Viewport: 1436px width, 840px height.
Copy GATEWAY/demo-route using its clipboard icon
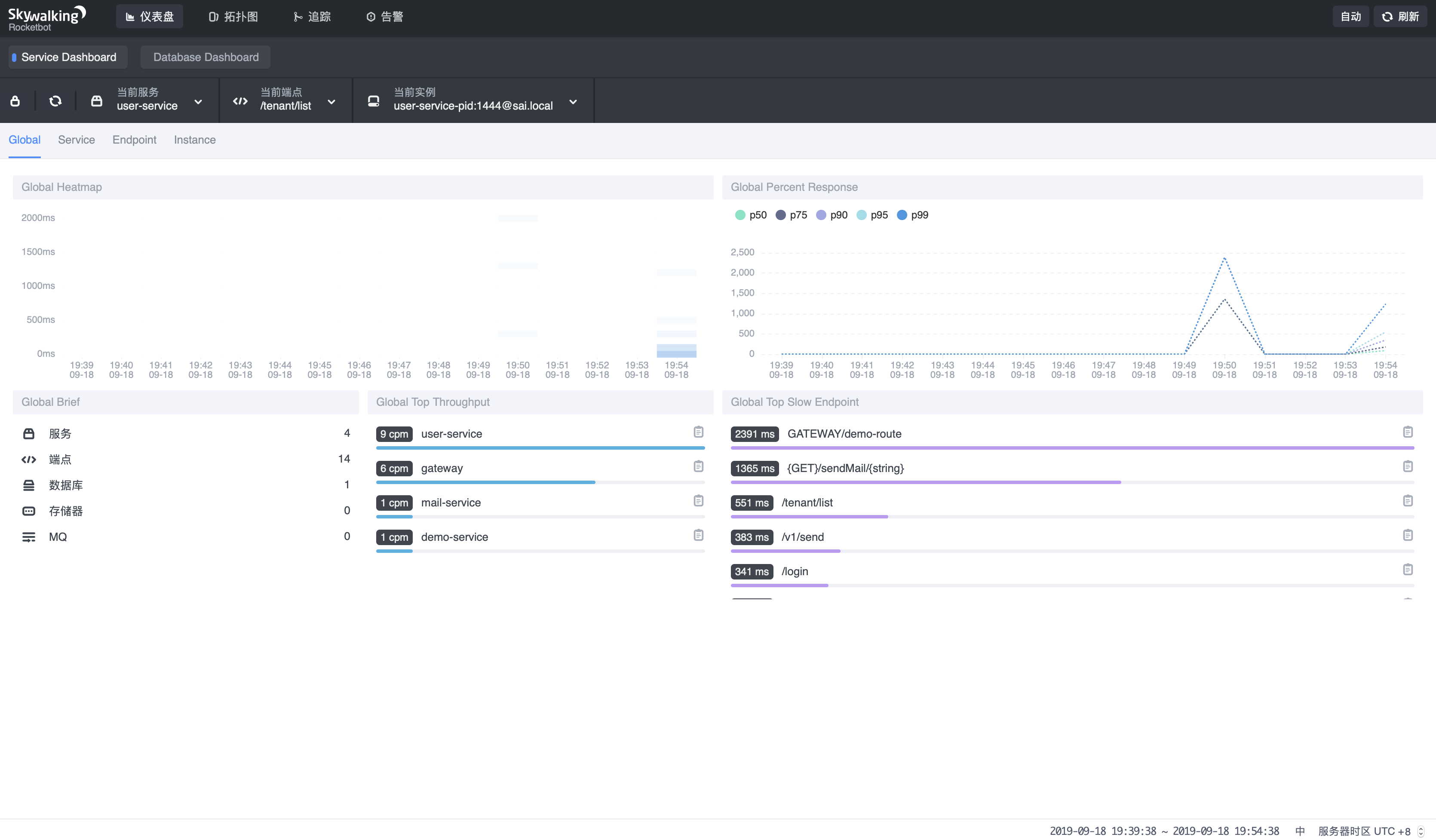1408,432
